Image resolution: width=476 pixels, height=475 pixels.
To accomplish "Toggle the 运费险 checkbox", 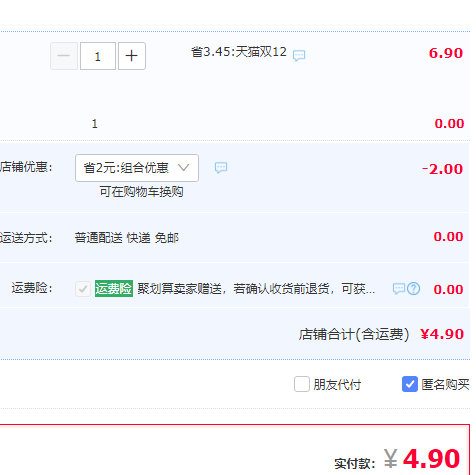I will (83, 289).
